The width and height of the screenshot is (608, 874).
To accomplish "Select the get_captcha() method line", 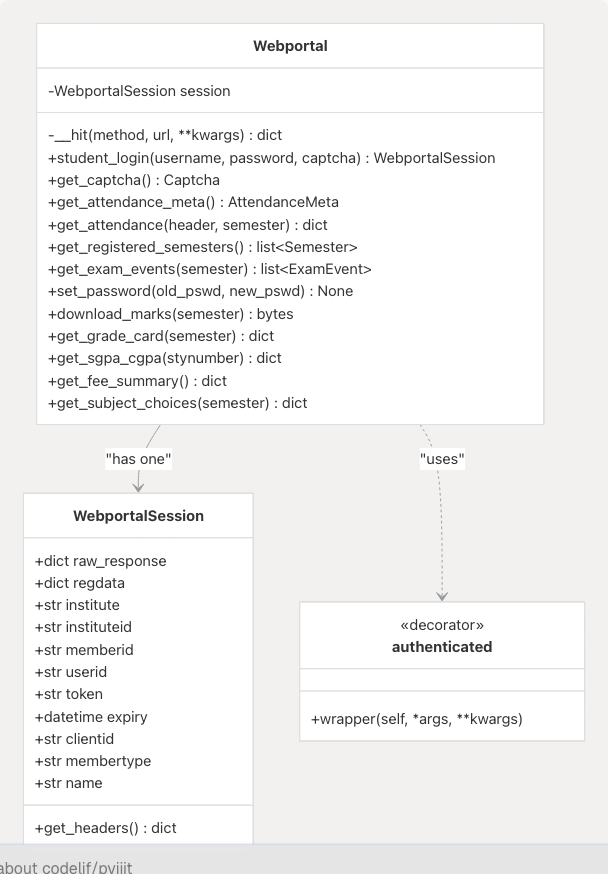I will point(134,180).
